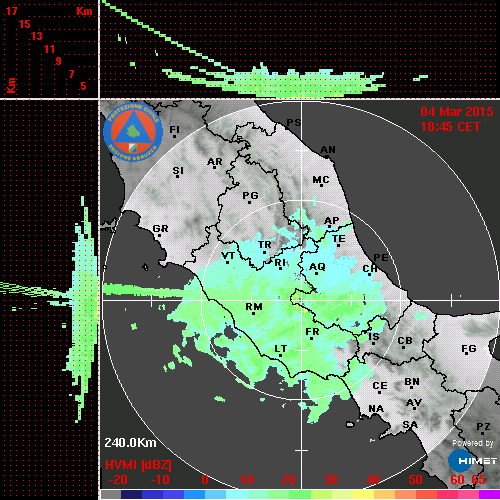Image resolution: width=500 pixels, height=500 pixels.
Task: Click the HIMET logo
Action: click(x=472, y=461)
